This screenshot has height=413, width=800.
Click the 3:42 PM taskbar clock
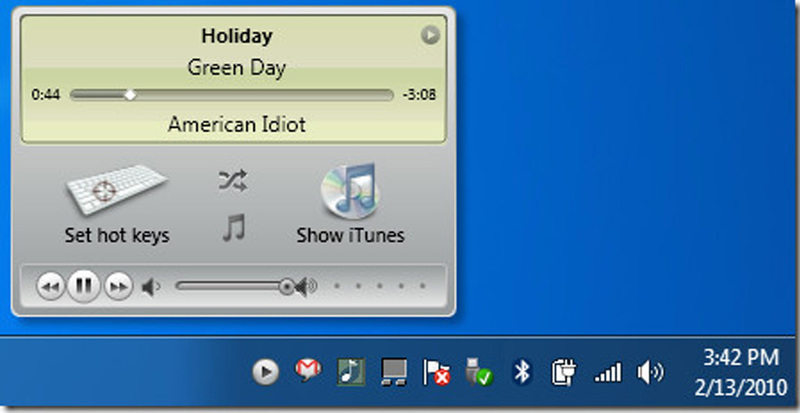741,357
